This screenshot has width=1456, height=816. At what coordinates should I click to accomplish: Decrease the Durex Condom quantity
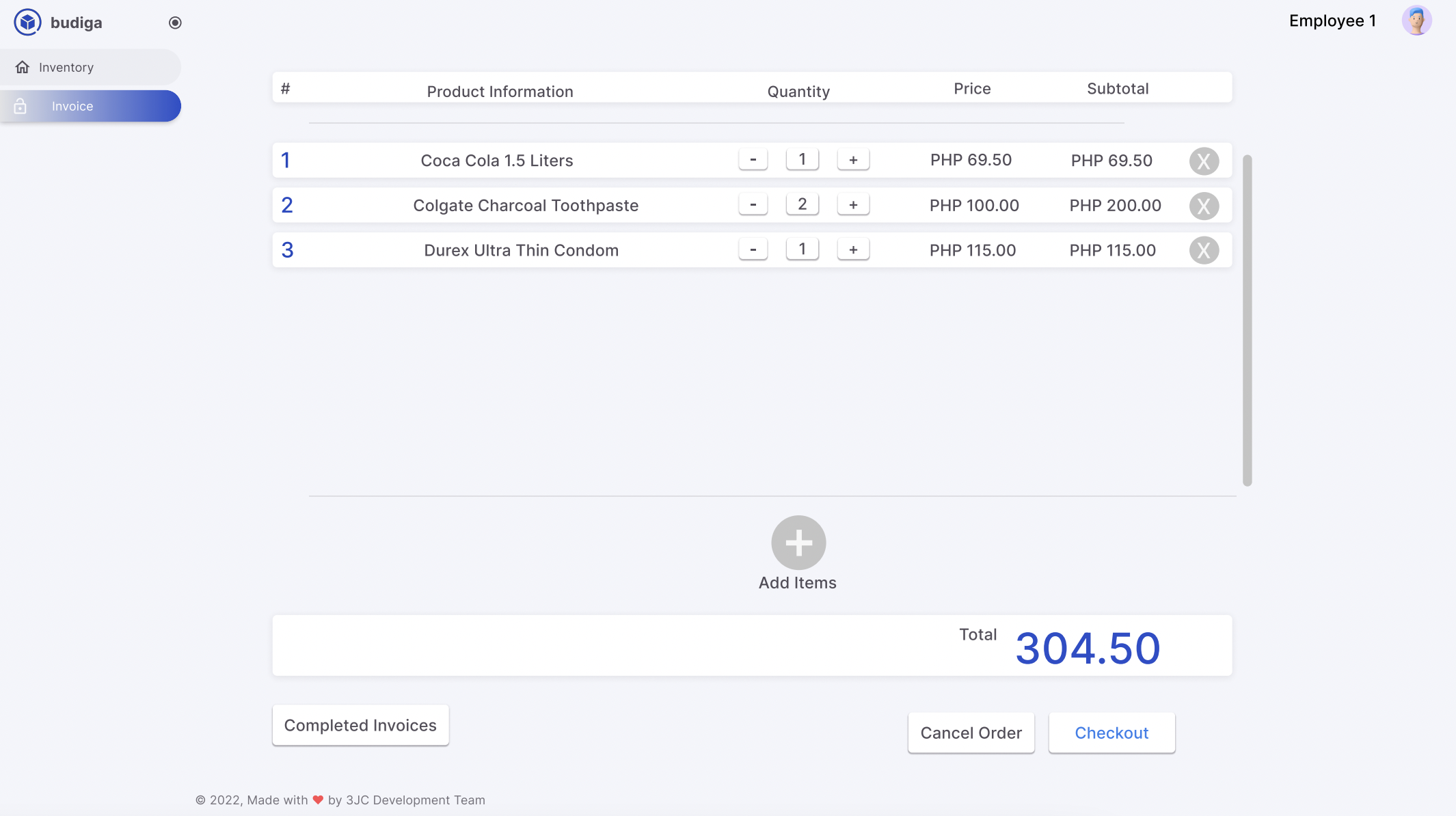pos(753,249)
